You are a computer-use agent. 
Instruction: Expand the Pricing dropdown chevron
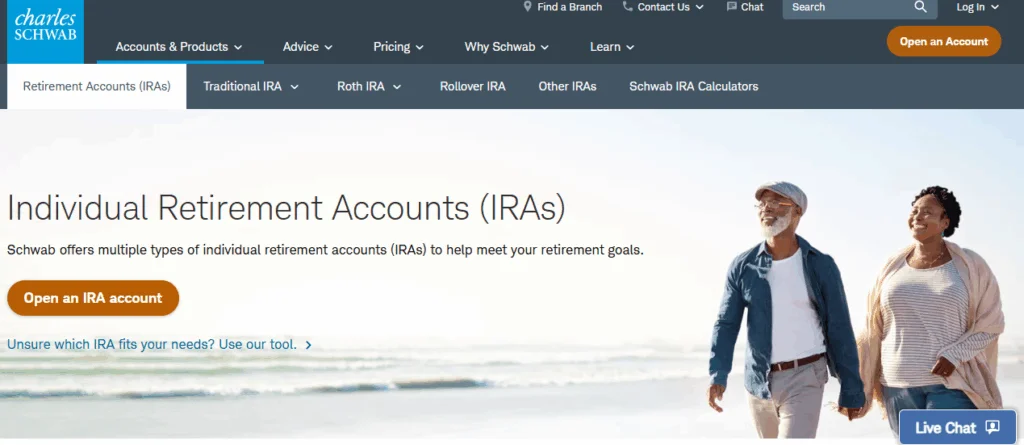click(x=420, y=47)
